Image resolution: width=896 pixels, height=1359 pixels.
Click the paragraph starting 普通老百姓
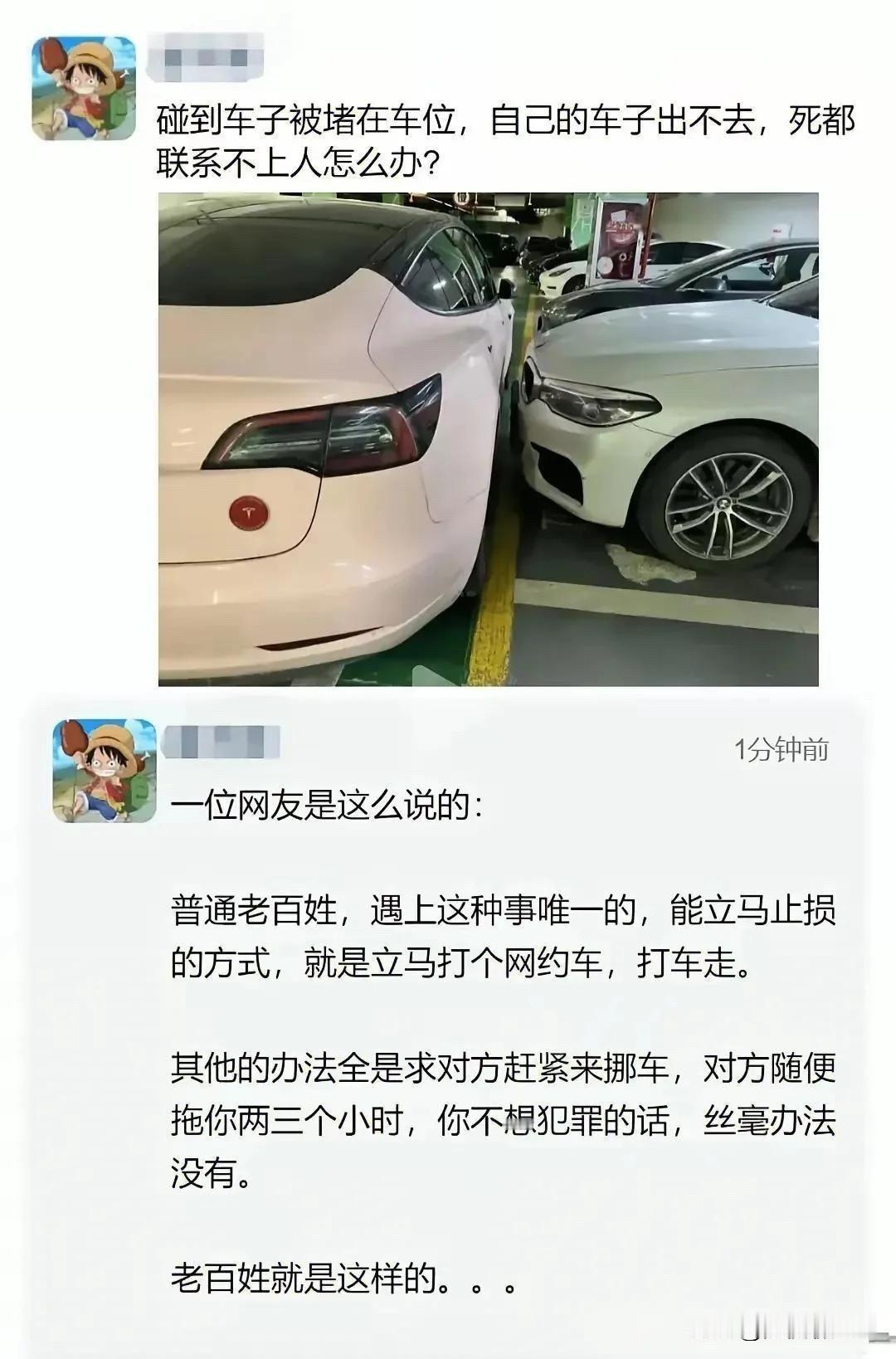504,938
